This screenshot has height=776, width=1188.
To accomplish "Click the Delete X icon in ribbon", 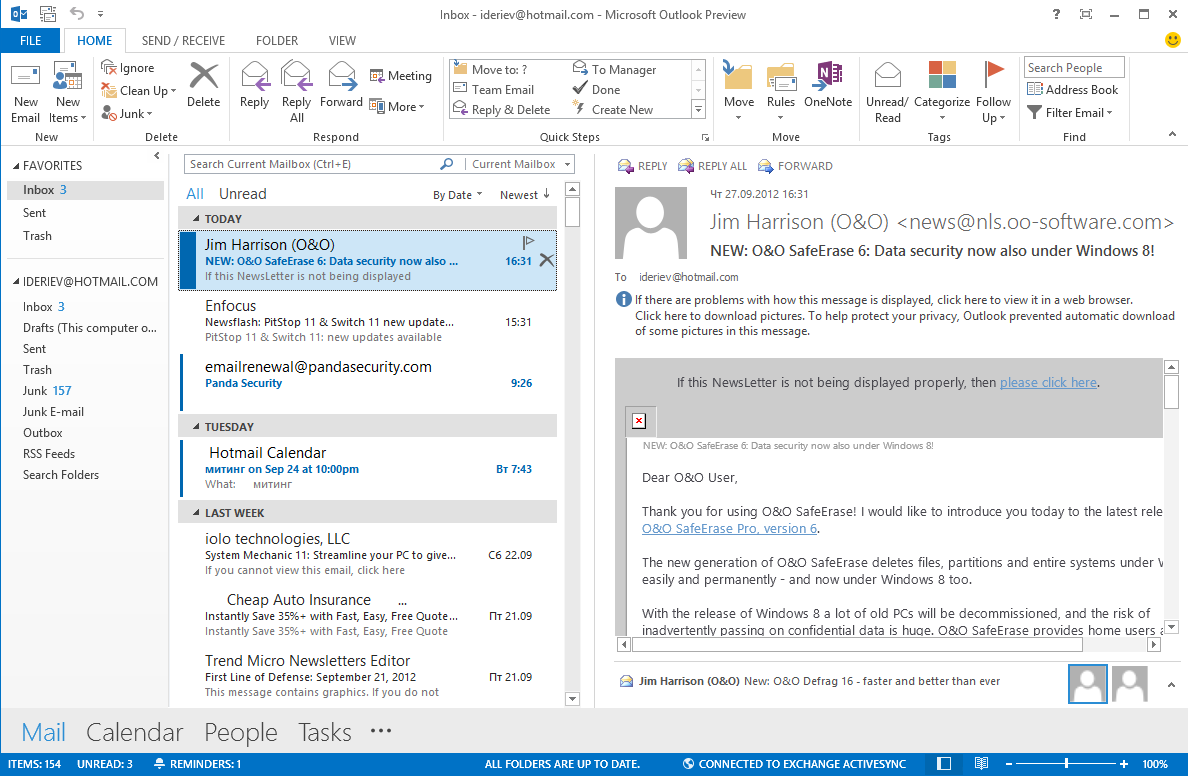I will [203, 76].
